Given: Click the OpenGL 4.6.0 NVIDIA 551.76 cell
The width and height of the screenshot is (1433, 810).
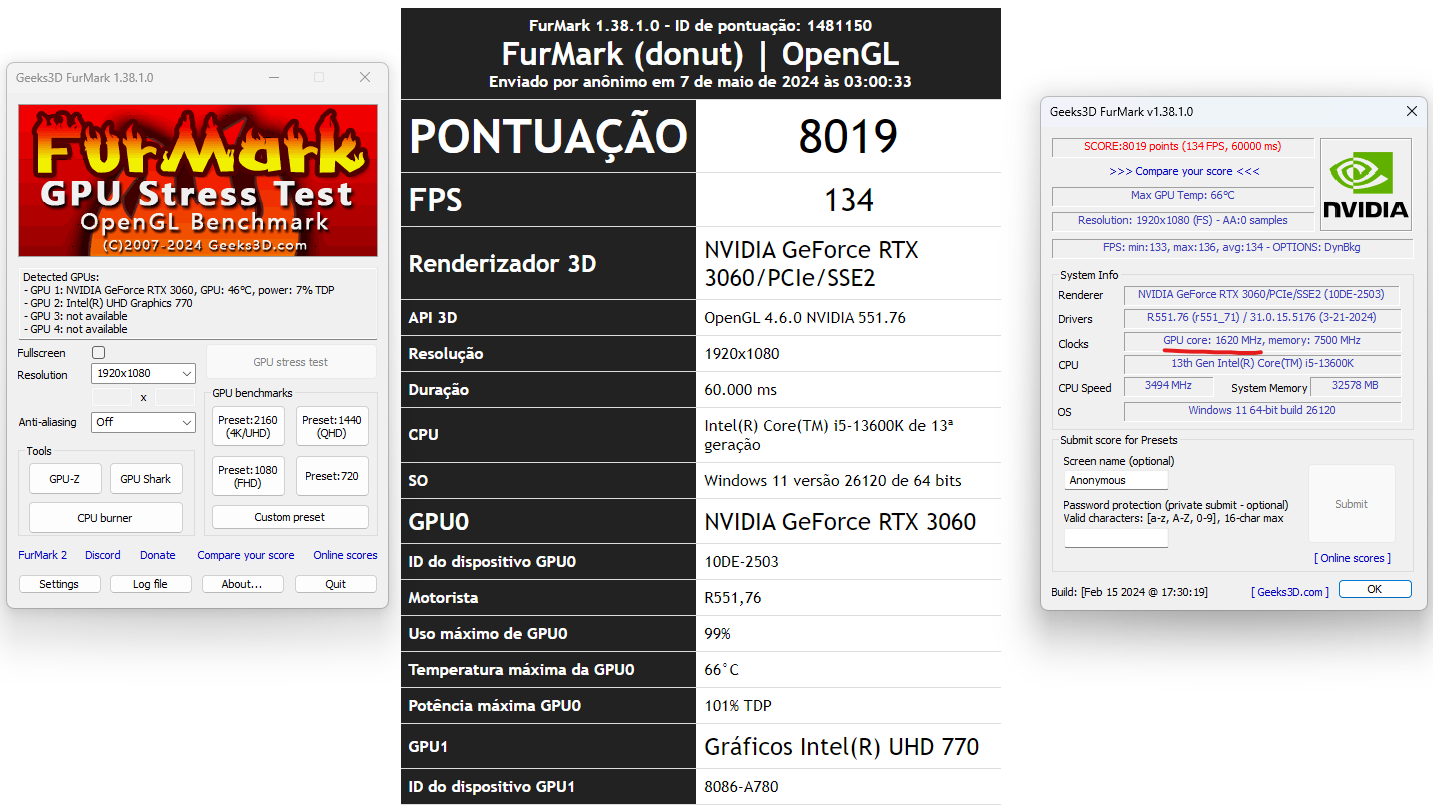Looking at the screenshot, I should point(848,318).
